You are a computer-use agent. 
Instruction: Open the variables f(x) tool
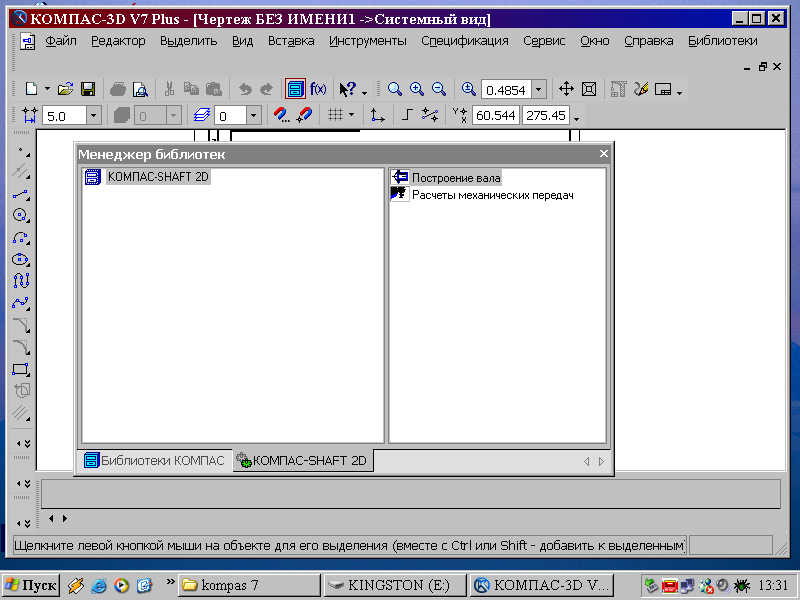(x=318, y=89)
